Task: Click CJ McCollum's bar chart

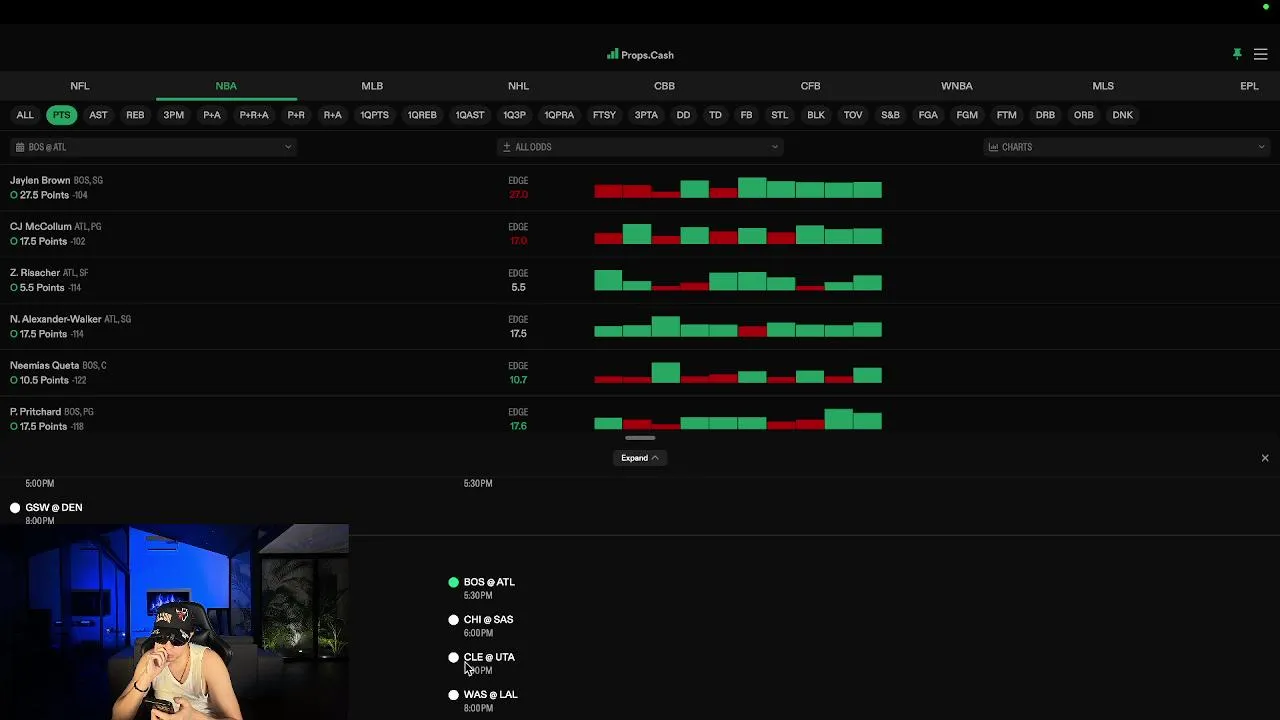Action: point(738,235)
